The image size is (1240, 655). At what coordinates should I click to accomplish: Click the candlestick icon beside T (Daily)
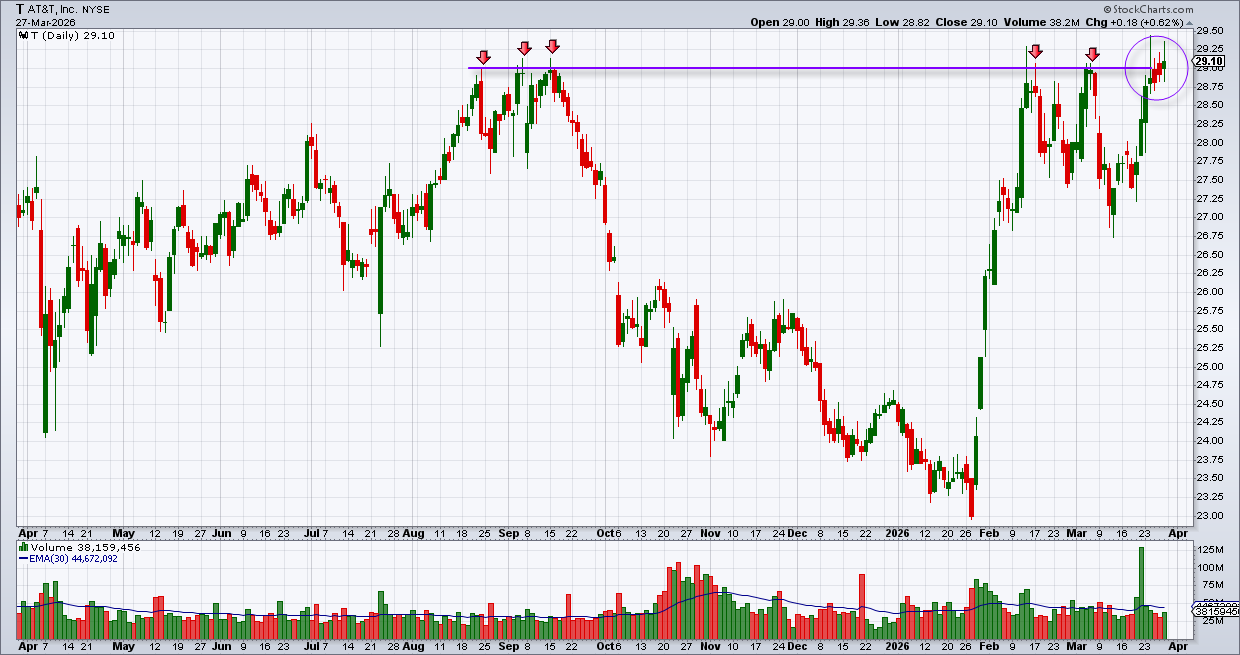pyautogui.click(x=23, y=35)
